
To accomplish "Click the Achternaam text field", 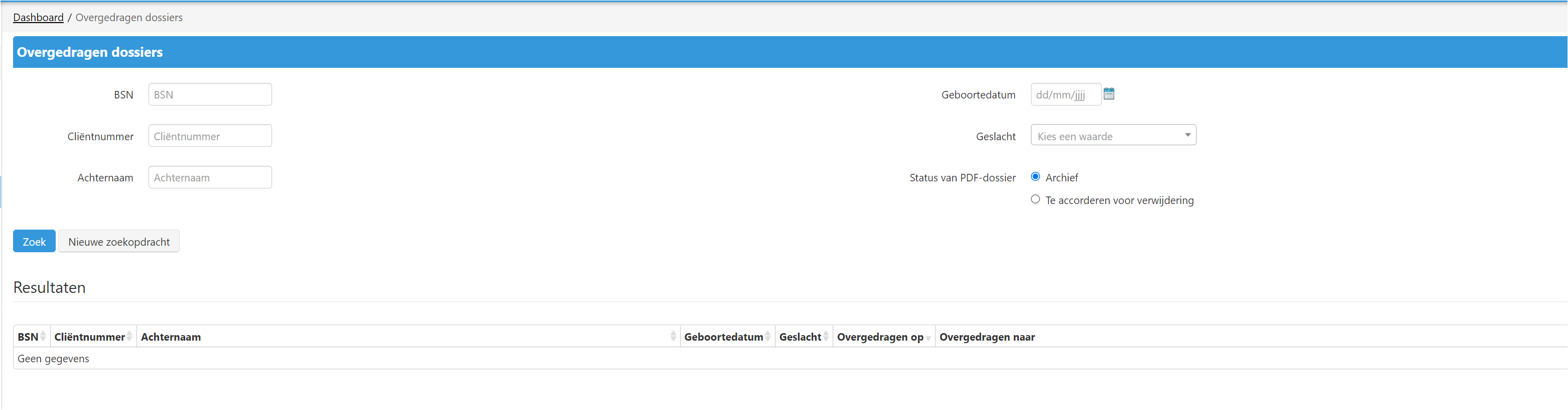I will click(x=210, y=177).
